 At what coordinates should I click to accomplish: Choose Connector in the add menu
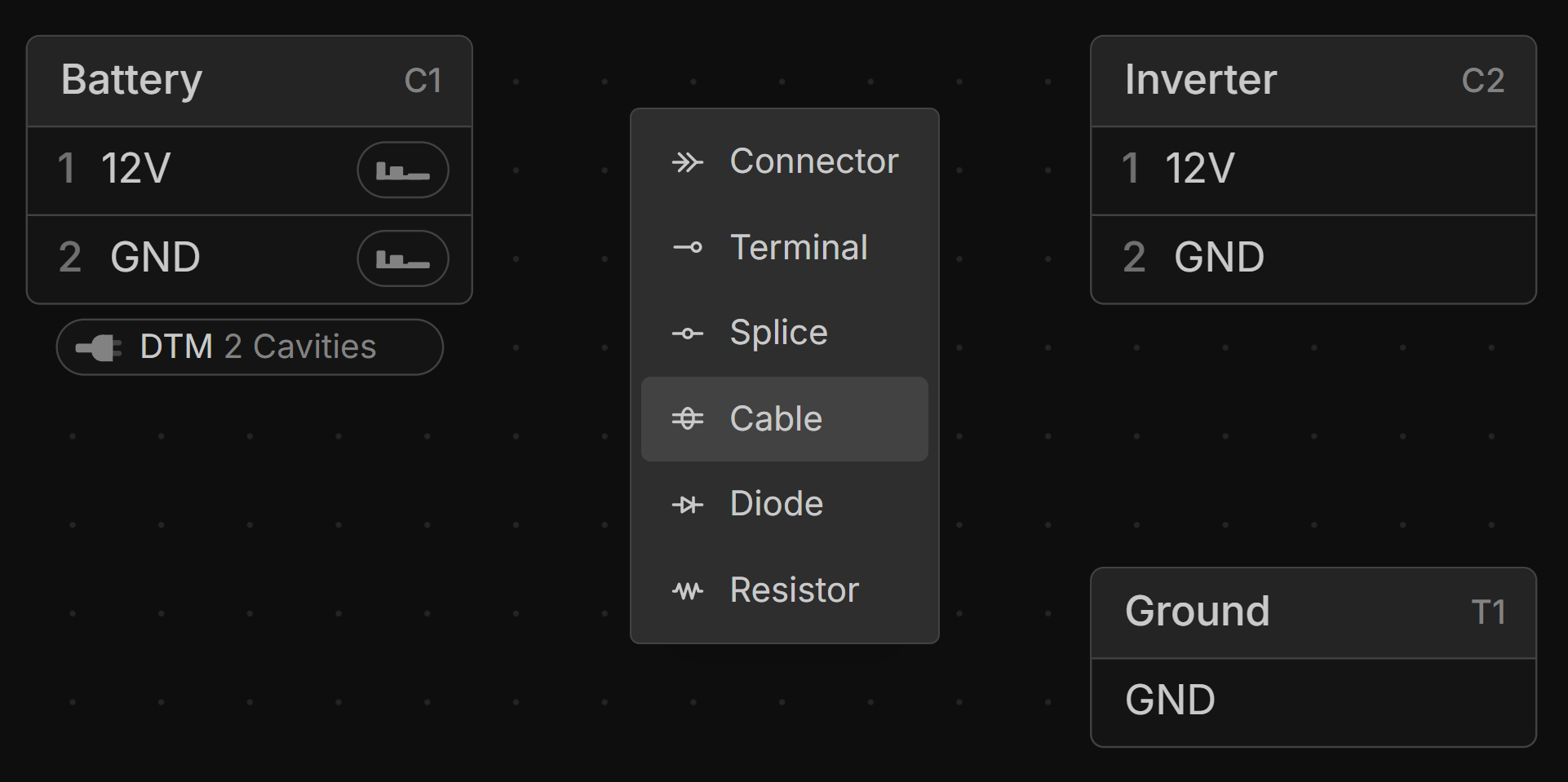coord(813,161)
